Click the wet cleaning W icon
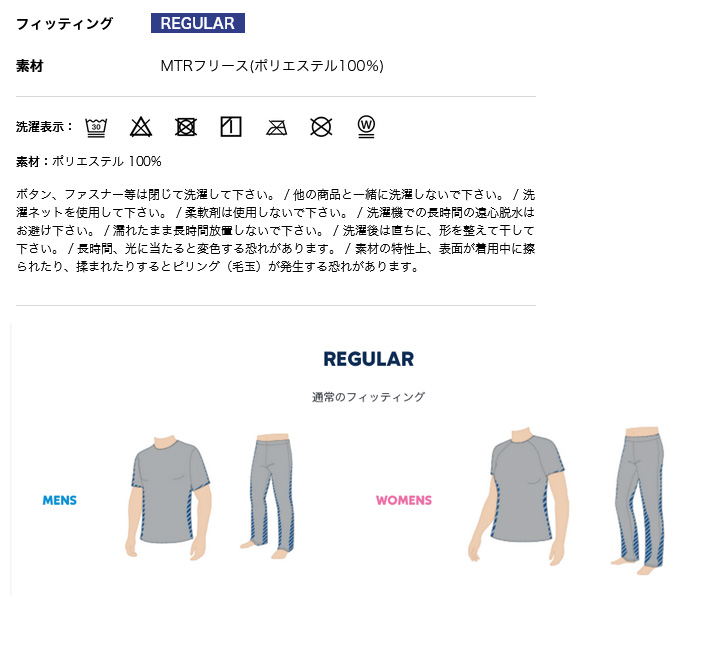Image resolution: width=724 pixels, height=648 pixels. (x=366, y=127)
